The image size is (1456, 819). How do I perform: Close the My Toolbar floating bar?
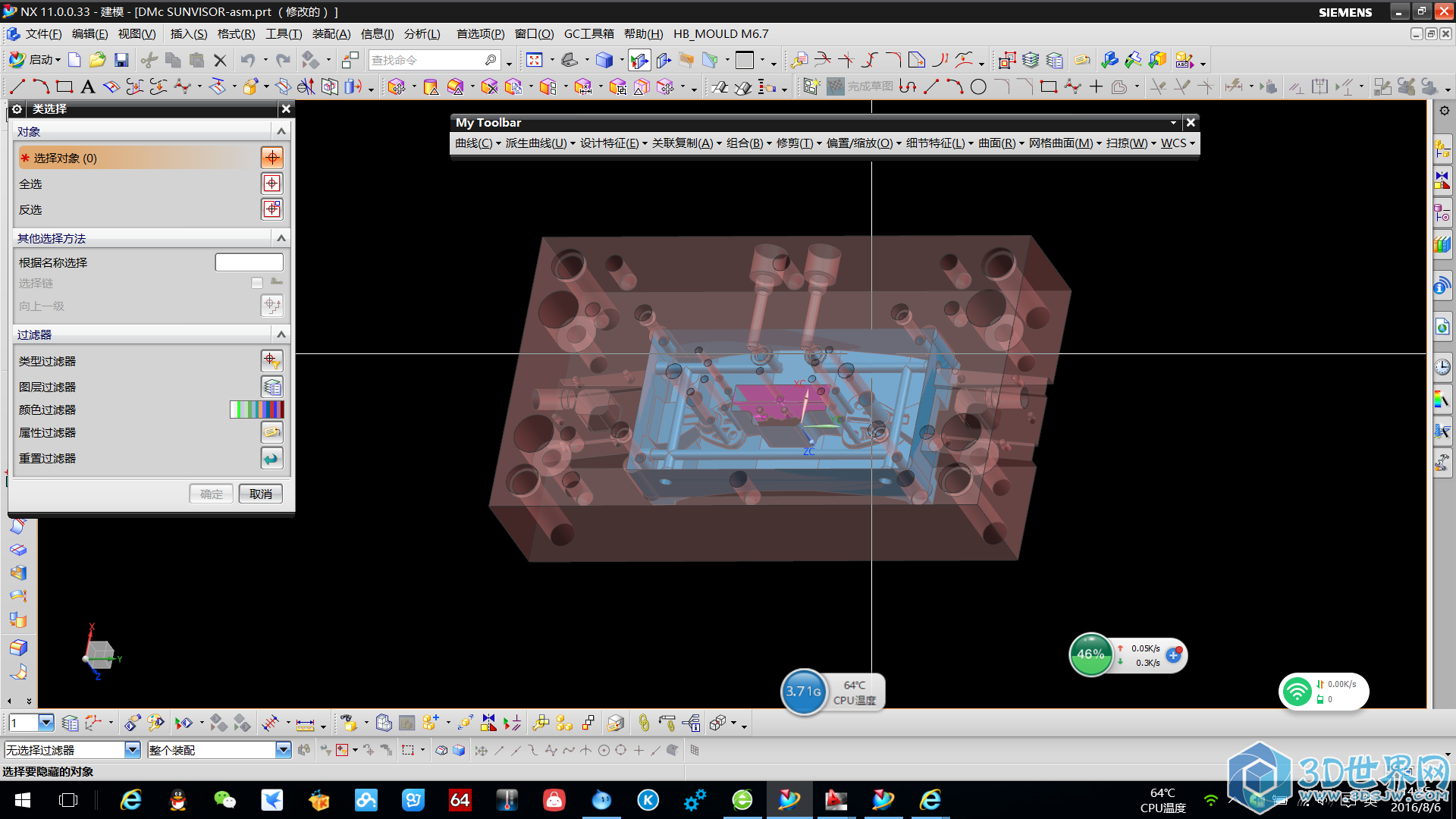(1191, 122)
